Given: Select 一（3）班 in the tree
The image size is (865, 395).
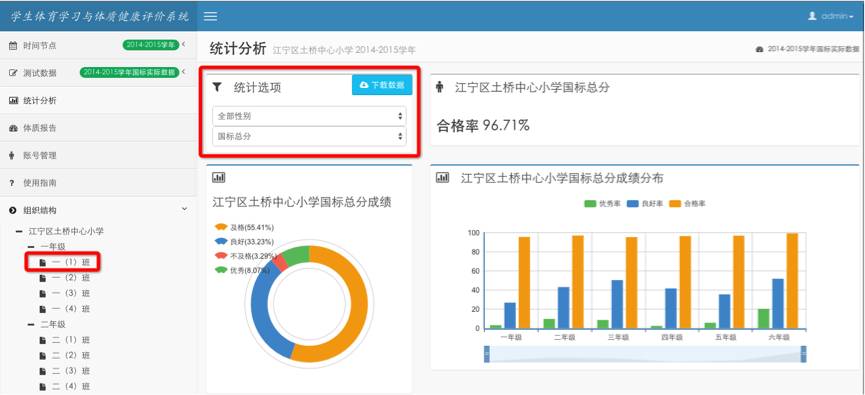Looking at the screenshot, I should pyautogui.click(x=71, y=293).
